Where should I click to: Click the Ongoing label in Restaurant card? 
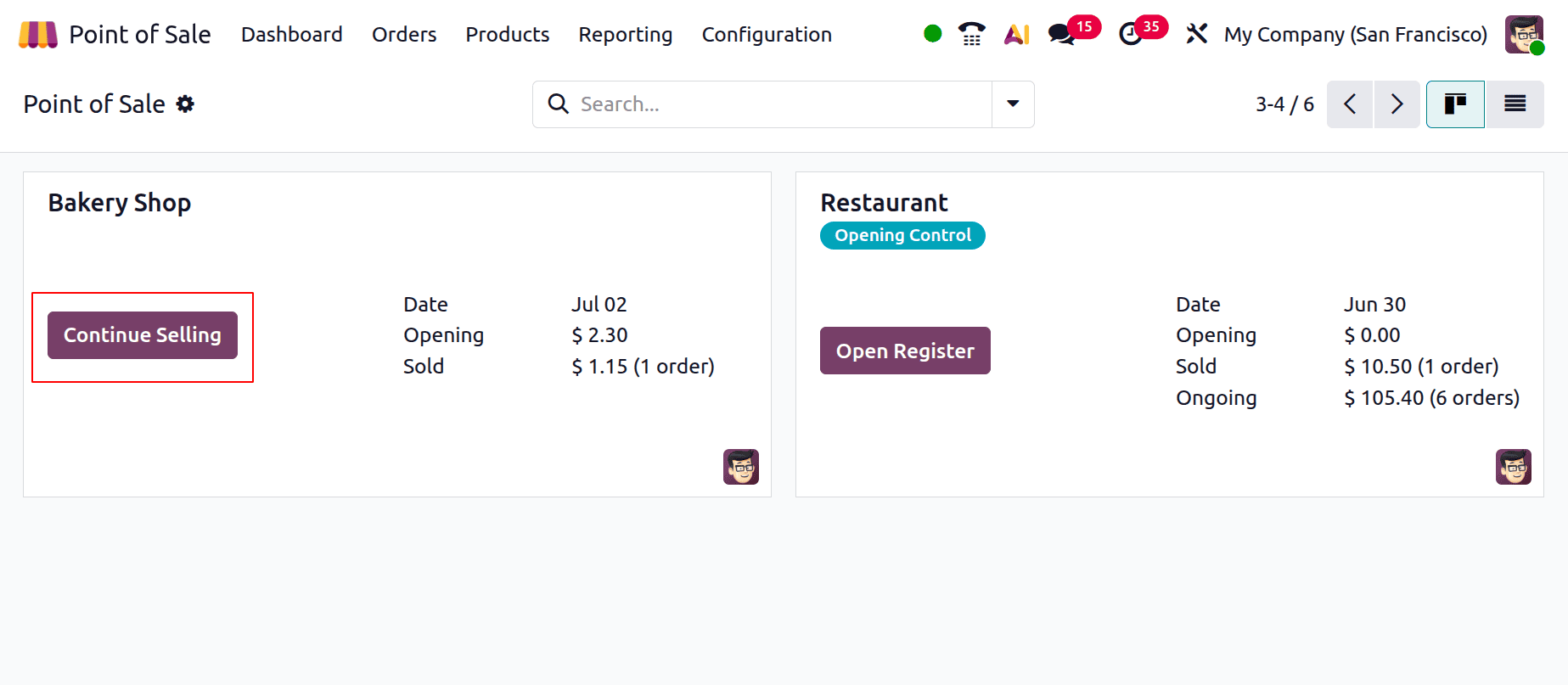point(1217,398)
